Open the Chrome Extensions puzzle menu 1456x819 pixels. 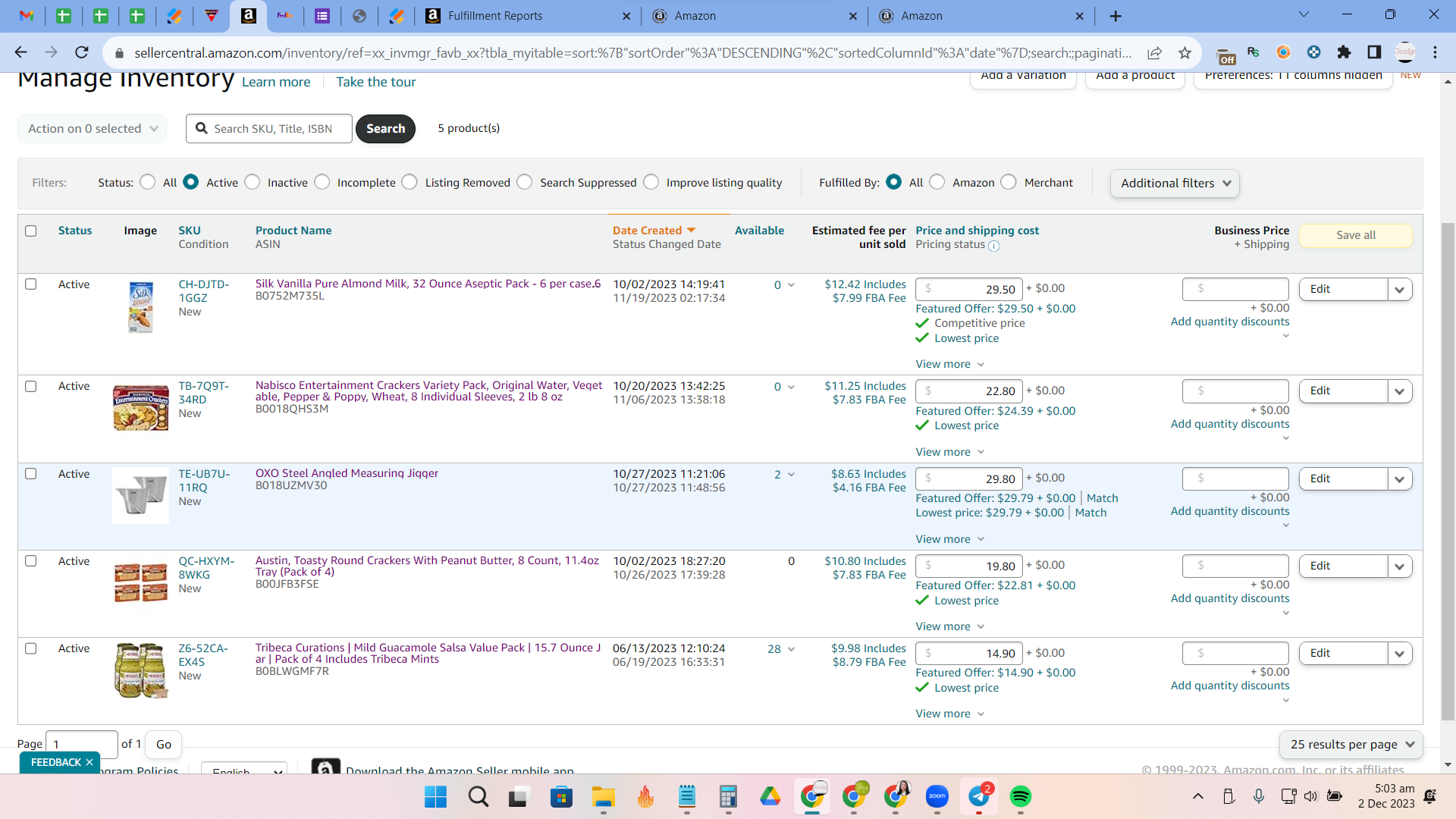tap(1344, 52)
